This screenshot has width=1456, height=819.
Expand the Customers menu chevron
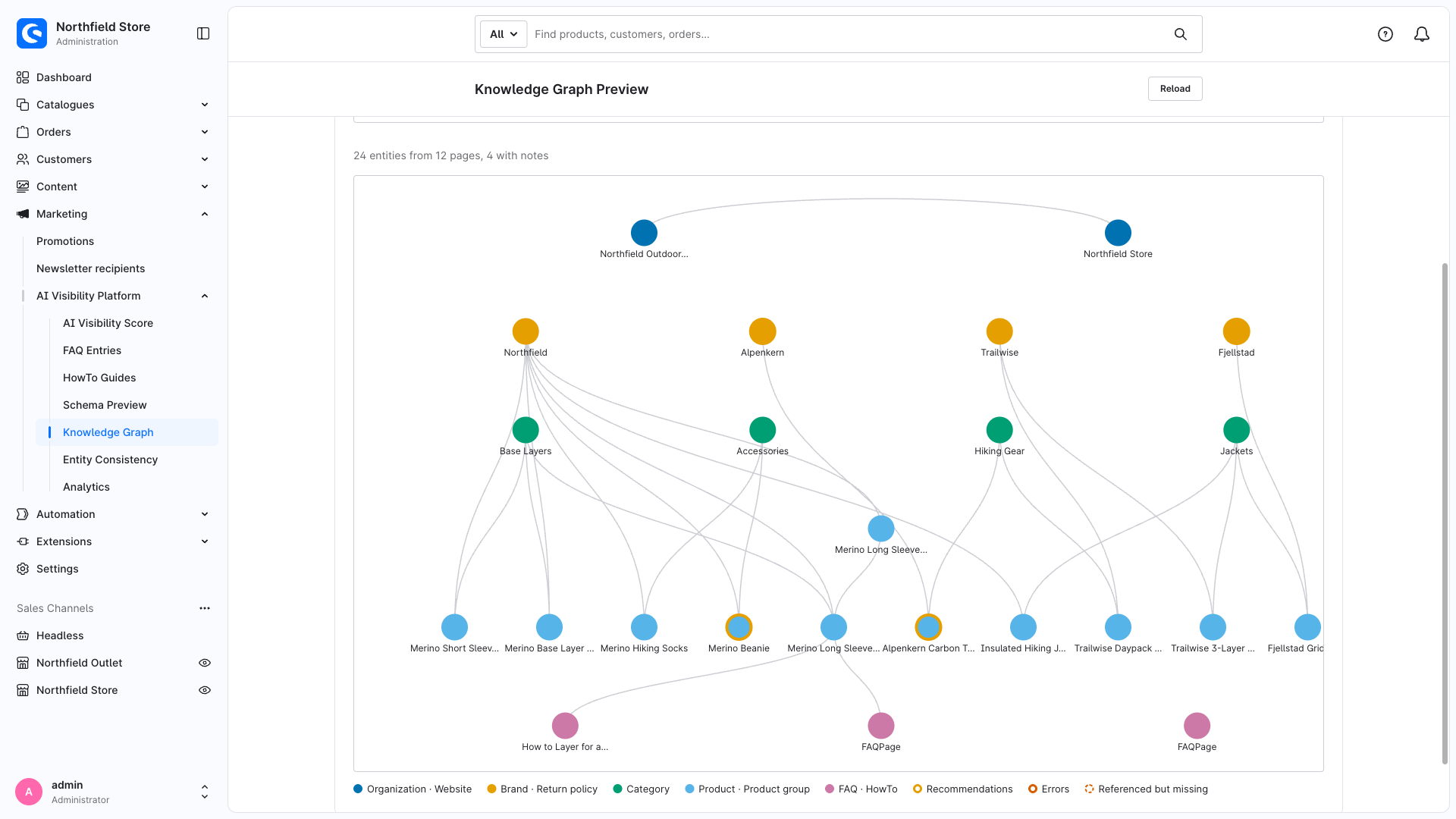pos(205,159)
